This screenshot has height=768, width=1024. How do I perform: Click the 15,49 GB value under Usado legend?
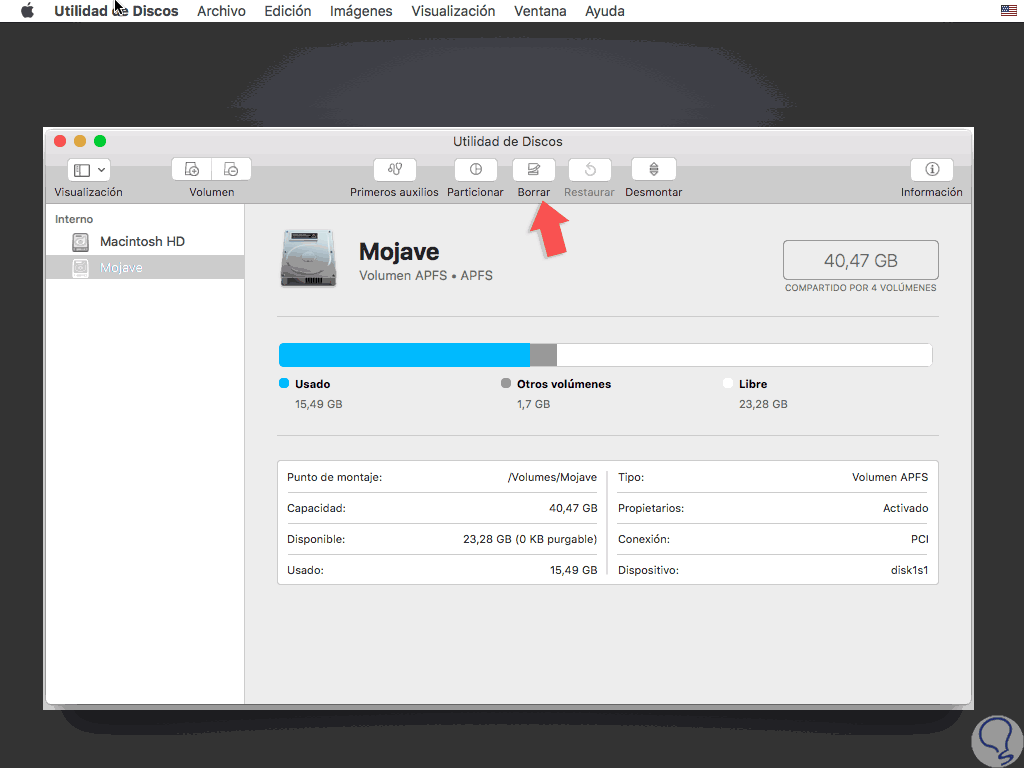pos(319,404)
